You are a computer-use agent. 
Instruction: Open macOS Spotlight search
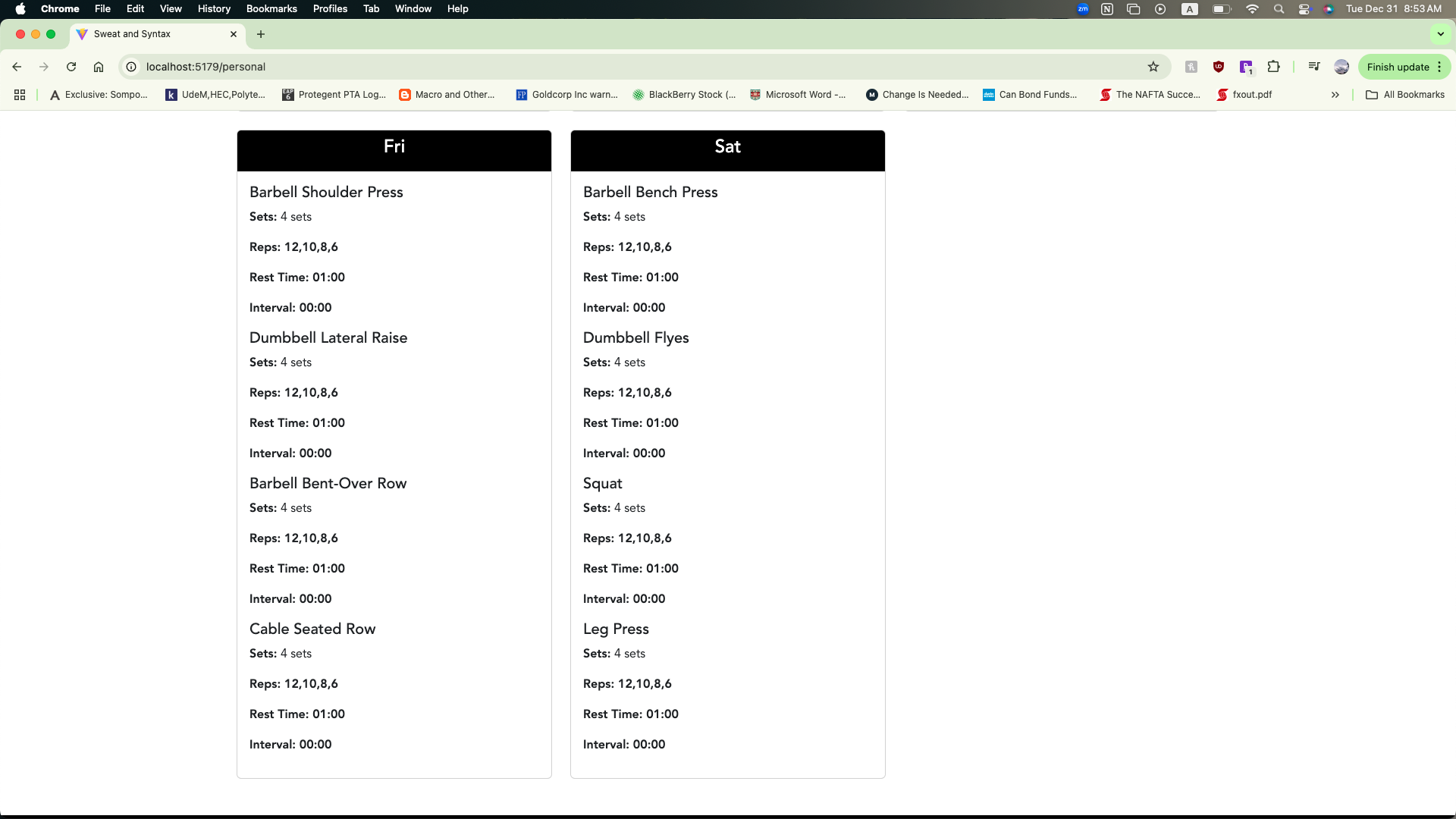tap(1279, 9)
